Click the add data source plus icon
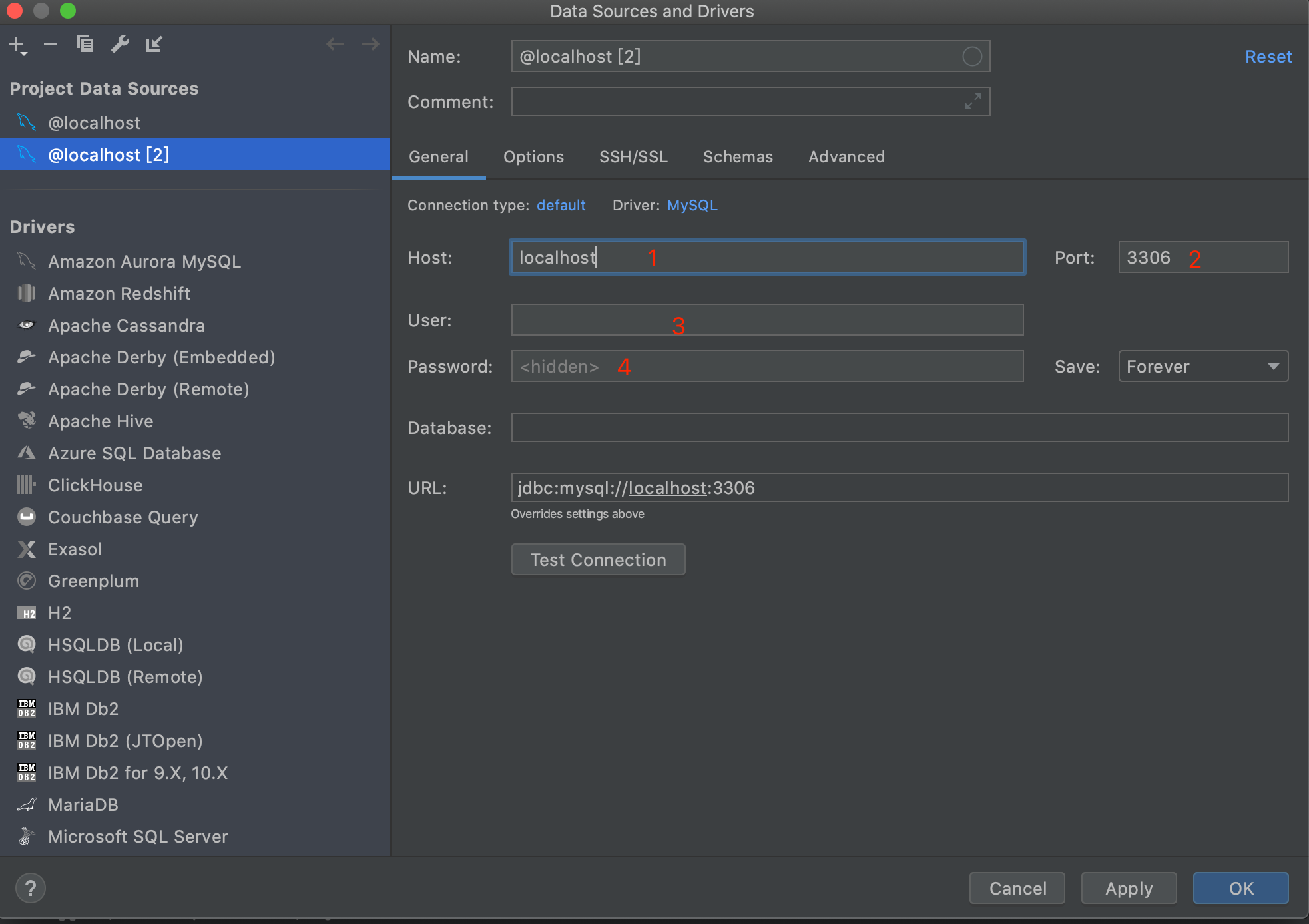Screen dimensions: 1309x924 tap(17, 45)
